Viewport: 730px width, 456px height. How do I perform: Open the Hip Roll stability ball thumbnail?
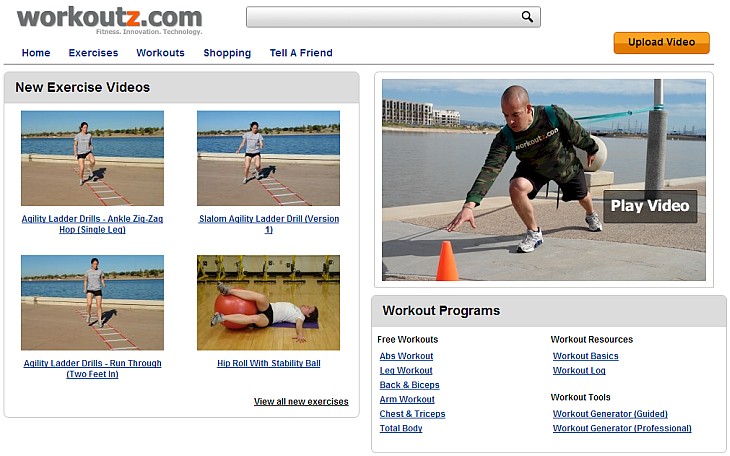click(268, 302)
